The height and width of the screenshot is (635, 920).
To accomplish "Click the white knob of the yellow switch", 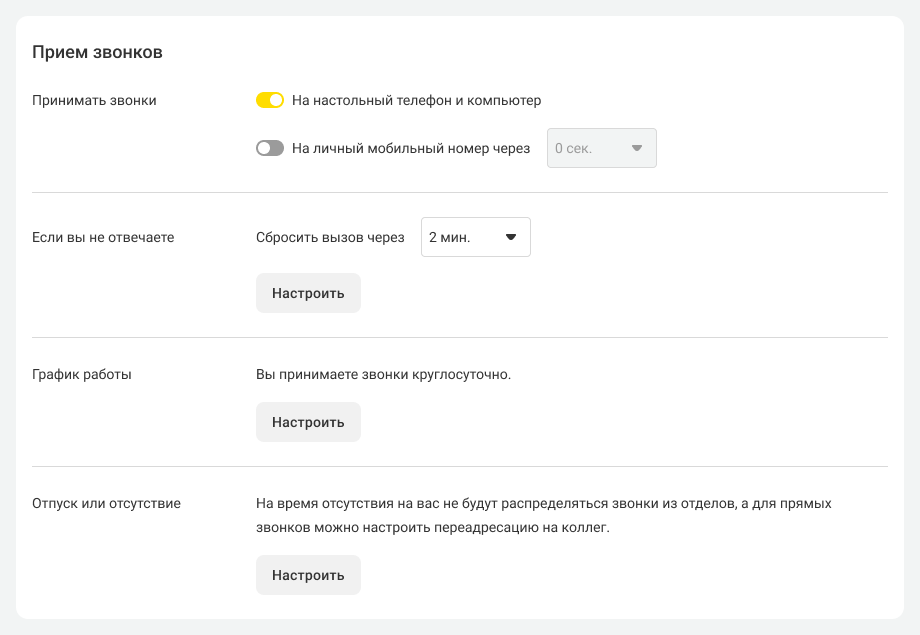I will (x=276, y=100).
